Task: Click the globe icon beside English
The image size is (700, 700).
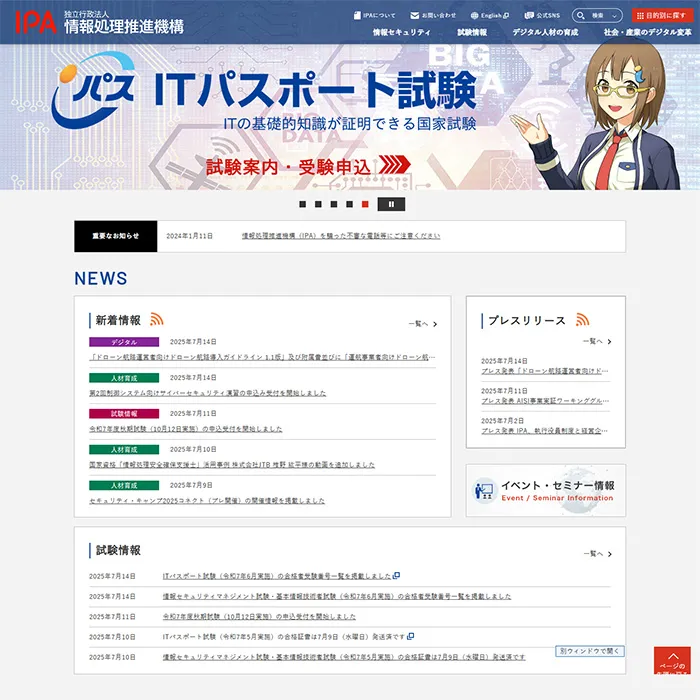Action: pos(475,16)
